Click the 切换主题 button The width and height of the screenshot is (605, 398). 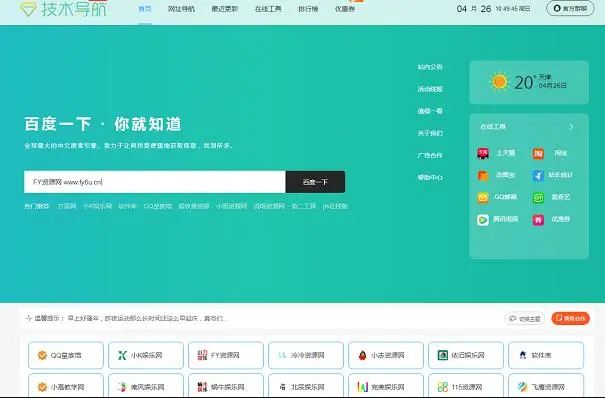click(525, 319)
